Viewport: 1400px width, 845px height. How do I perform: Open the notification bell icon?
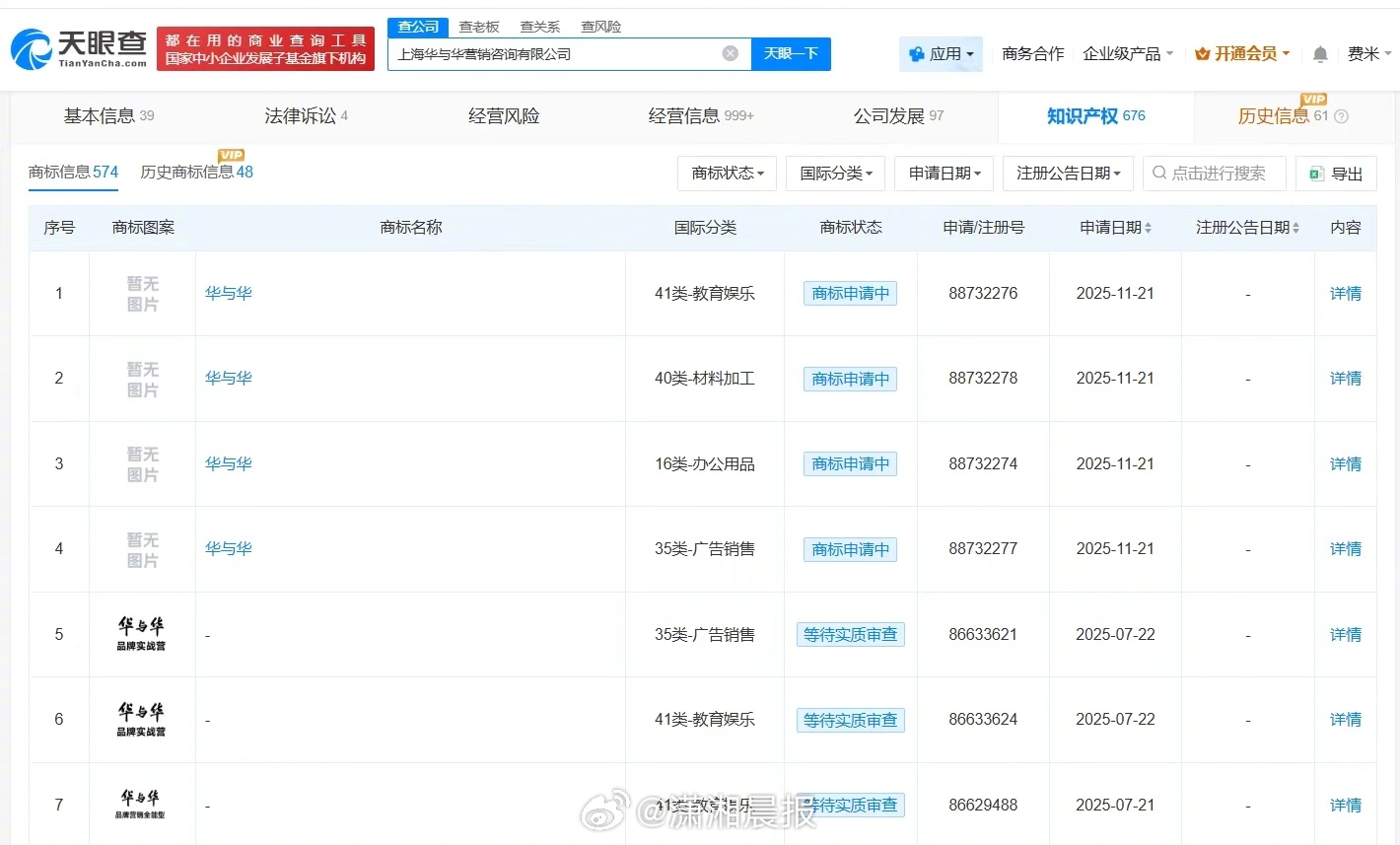(1320, 54)
